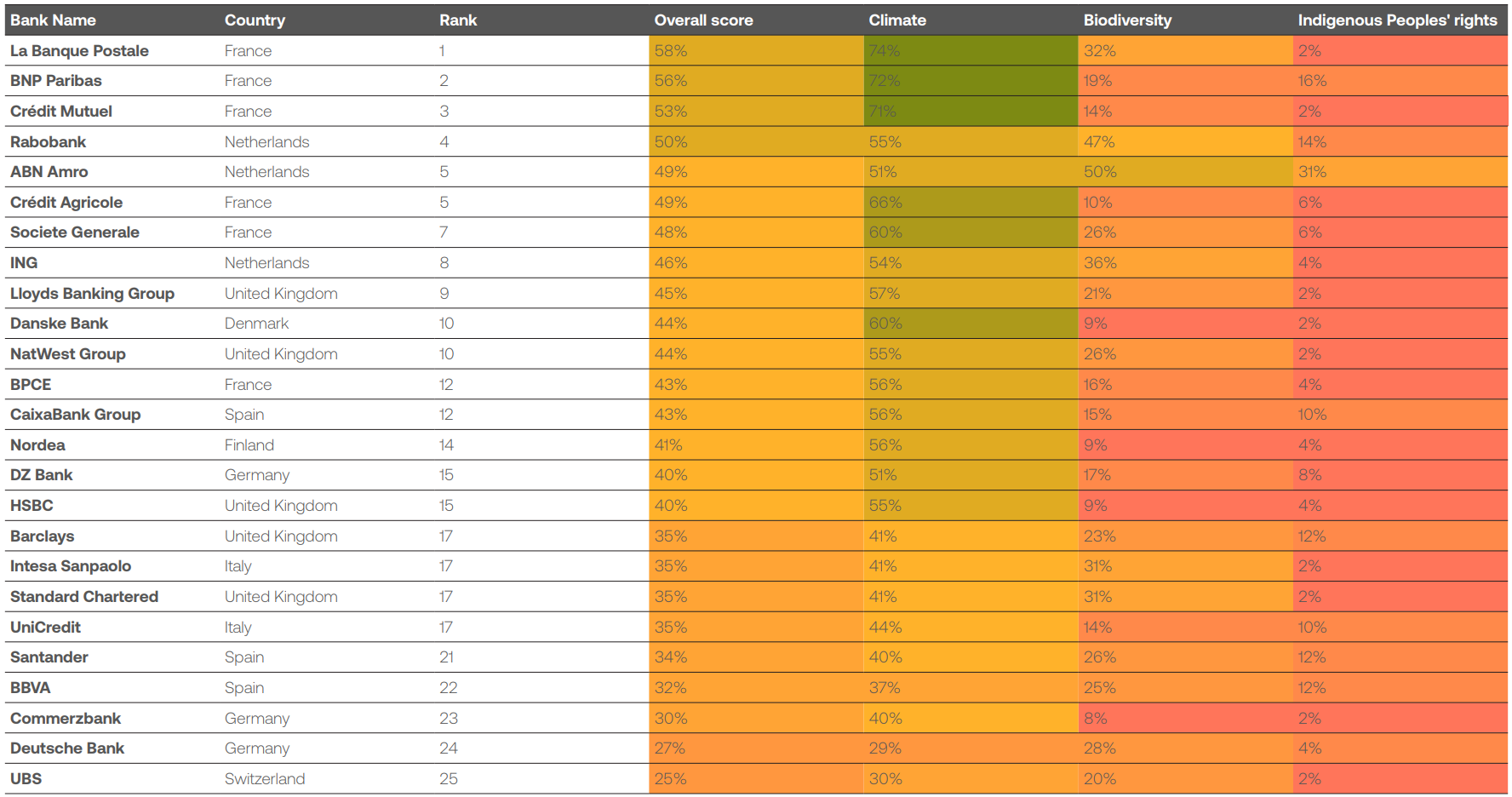Select the La Banque Postale bank name
The width and height of the screenshot is (1512, 797).
point(79,51)
